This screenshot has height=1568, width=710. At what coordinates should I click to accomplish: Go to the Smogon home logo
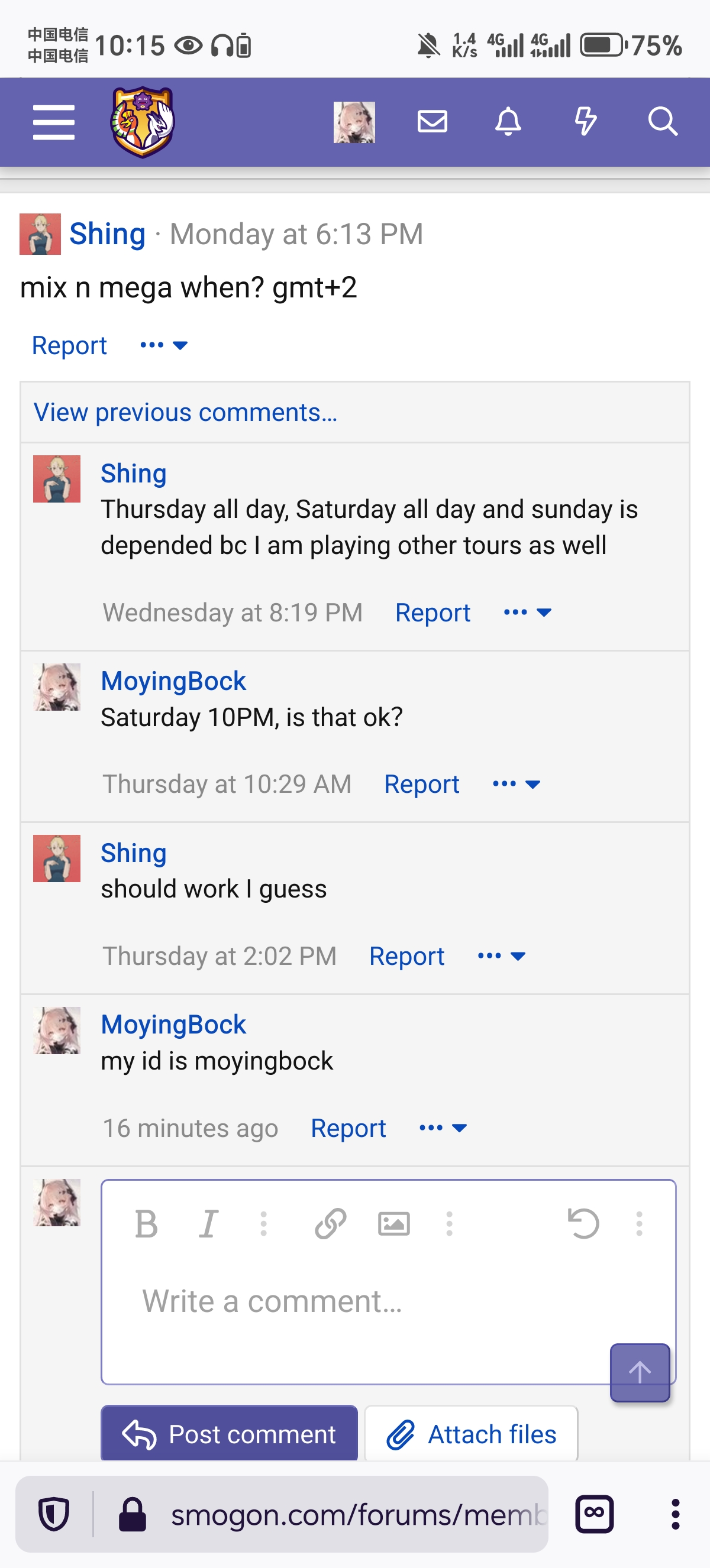143,122
